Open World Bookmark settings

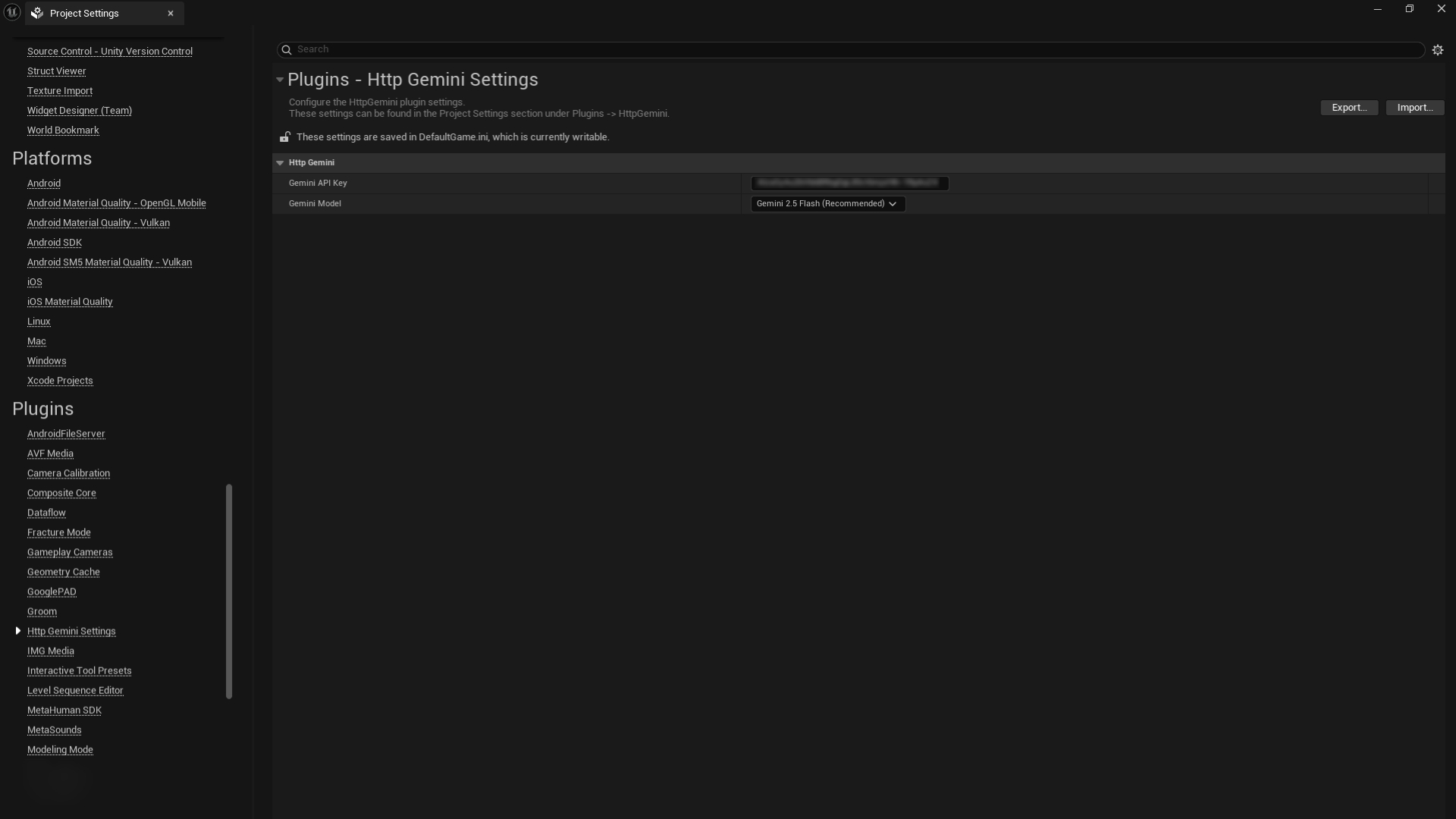pyautogui.click(x=63, y=130)
